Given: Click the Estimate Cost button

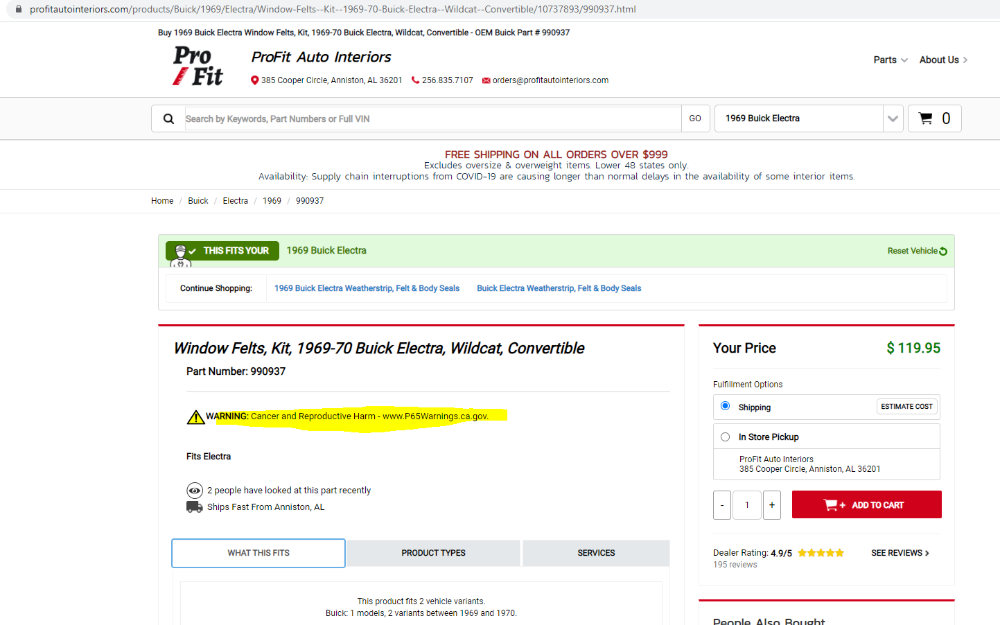Looking at the screenshot, I should point(906,407).
